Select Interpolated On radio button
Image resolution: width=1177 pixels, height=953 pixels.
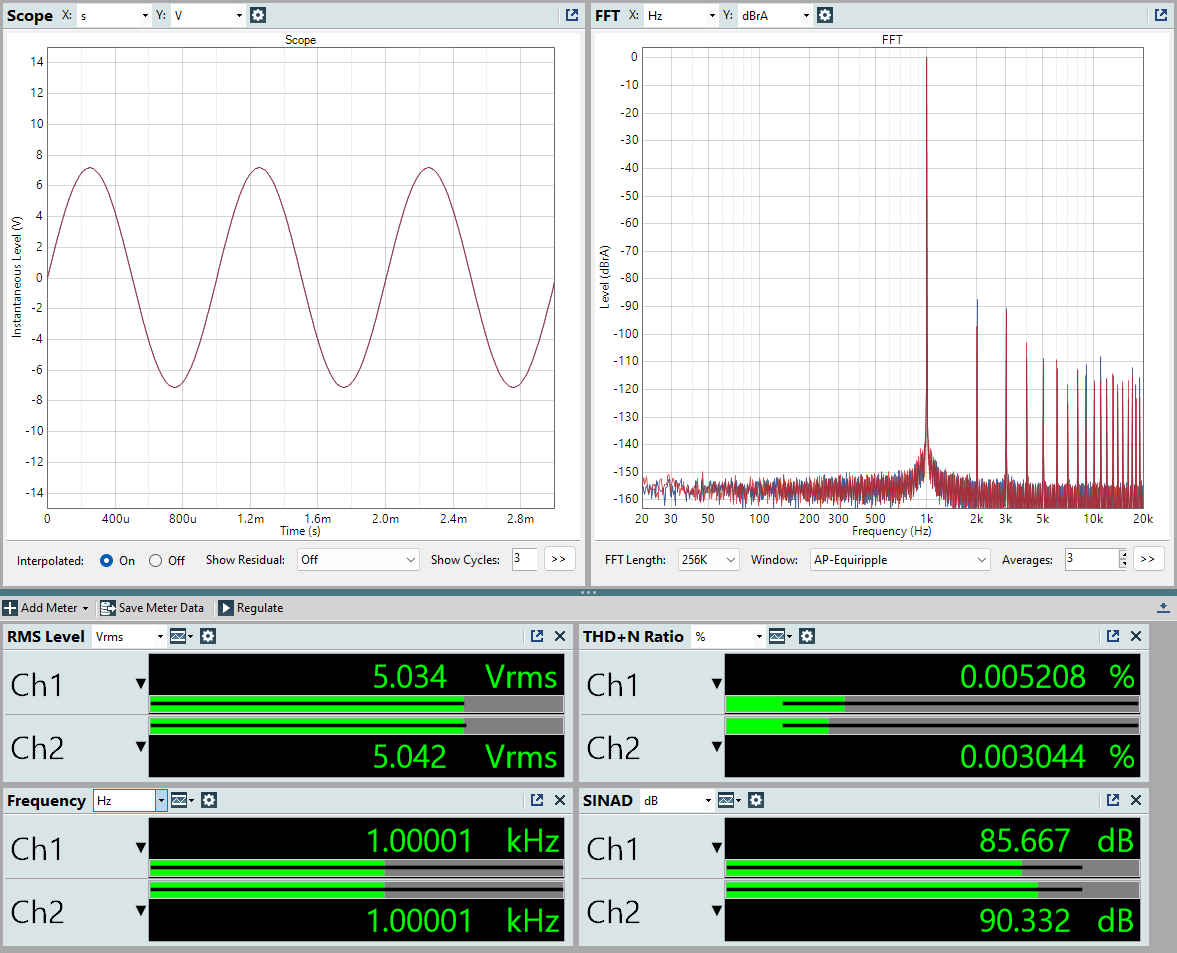[x=107, y=561]
